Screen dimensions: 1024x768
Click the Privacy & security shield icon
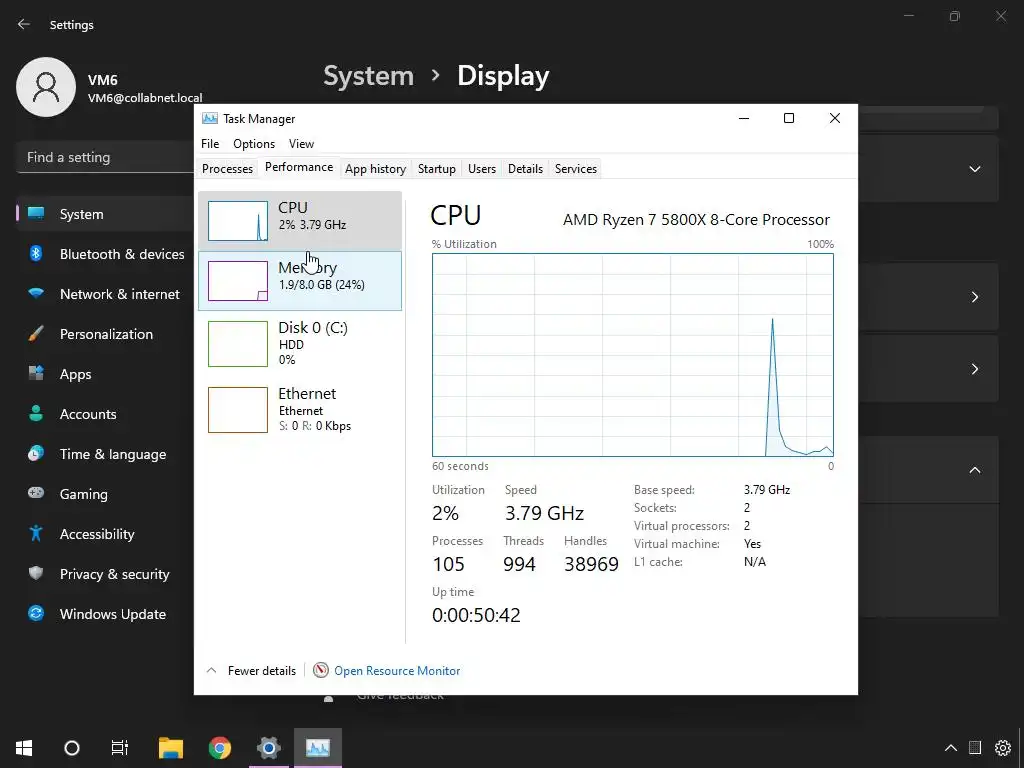click(36, 573)
